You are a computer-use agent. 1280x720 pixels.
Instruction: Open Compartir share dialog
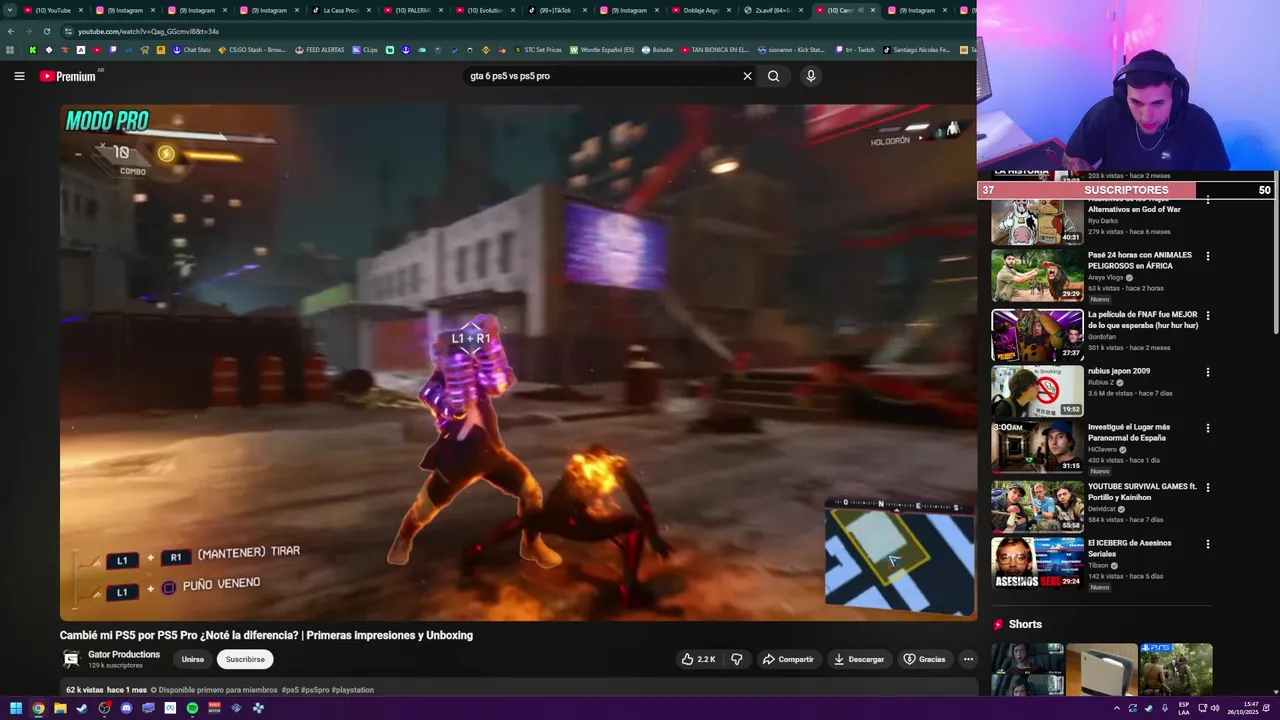[788, 659]
